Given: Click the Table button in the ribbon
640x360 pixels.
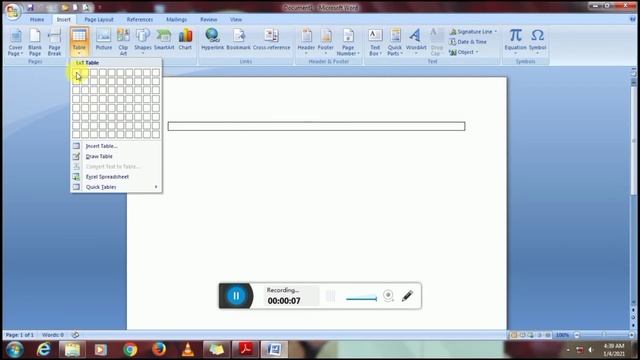Looking at the screenshot, I should tap(79, 42).
